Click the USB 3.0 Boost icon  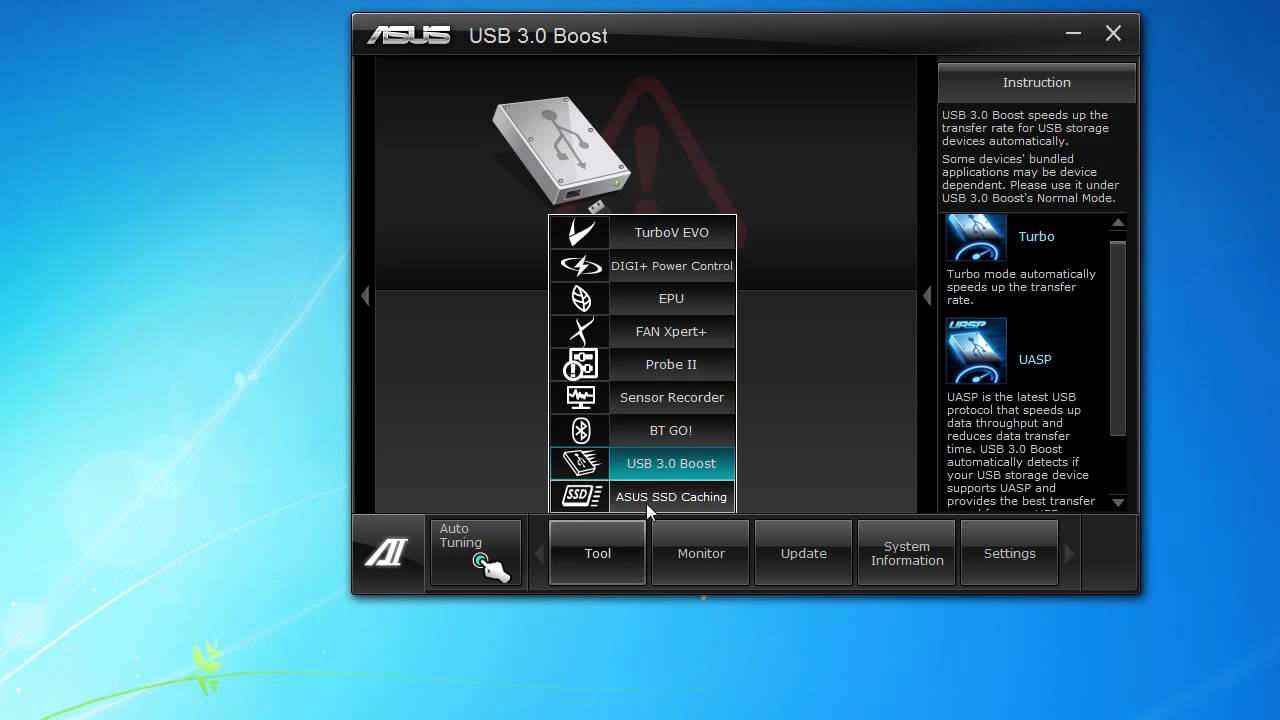click(580, 463)
